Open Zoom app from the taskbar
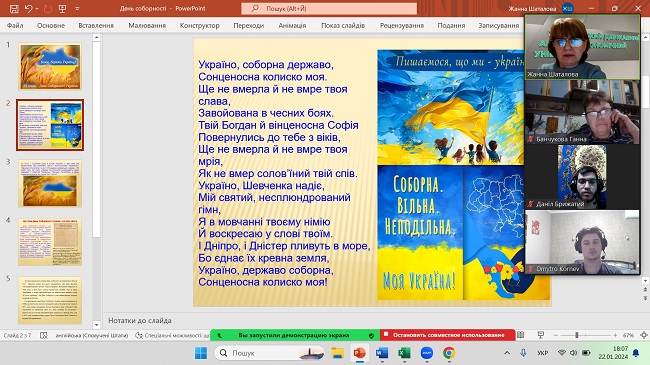The image size is (650, 365). point(427,353)
